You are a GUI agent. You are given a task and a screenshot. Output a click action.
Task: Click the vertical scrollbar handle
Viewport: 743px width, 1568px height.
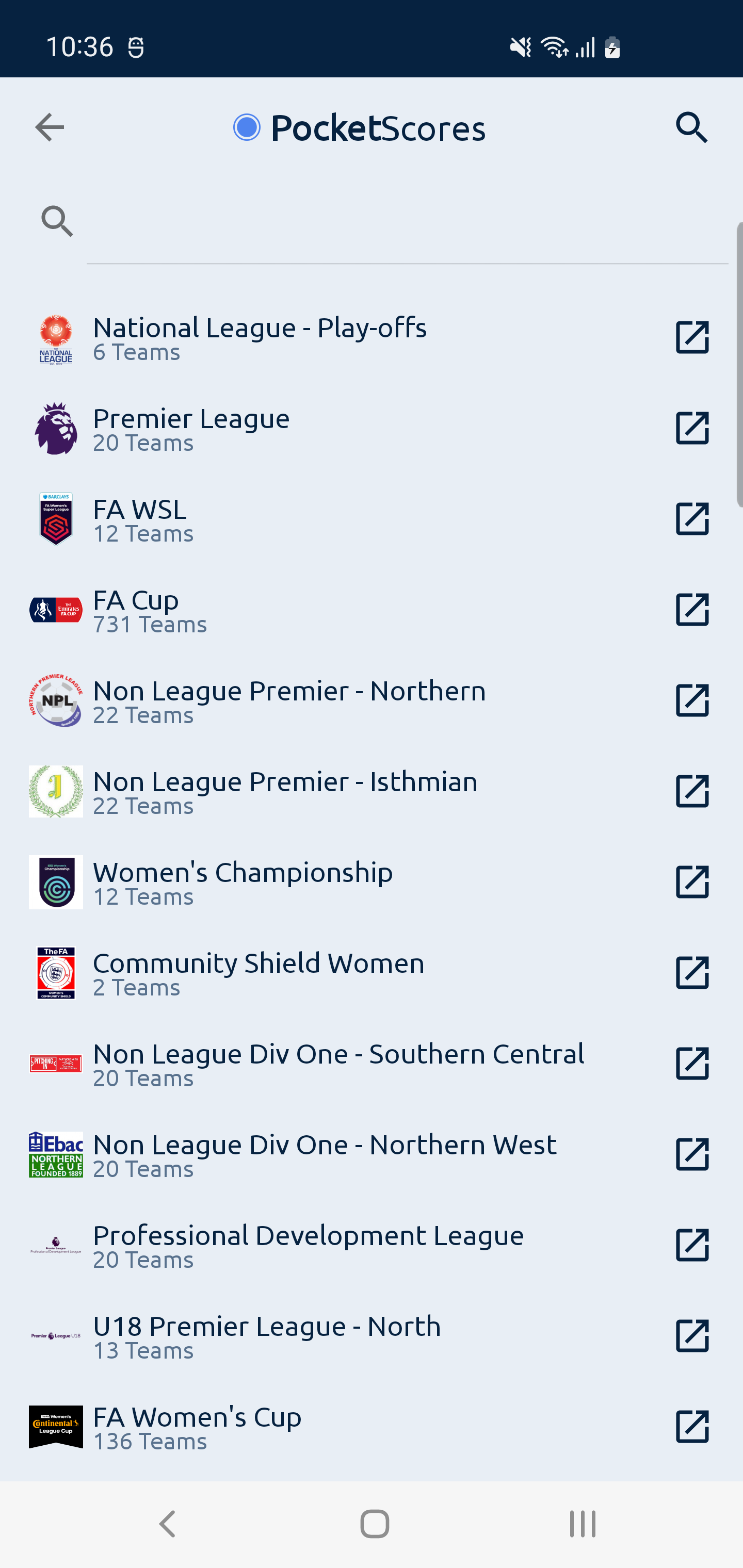[739, 365]
